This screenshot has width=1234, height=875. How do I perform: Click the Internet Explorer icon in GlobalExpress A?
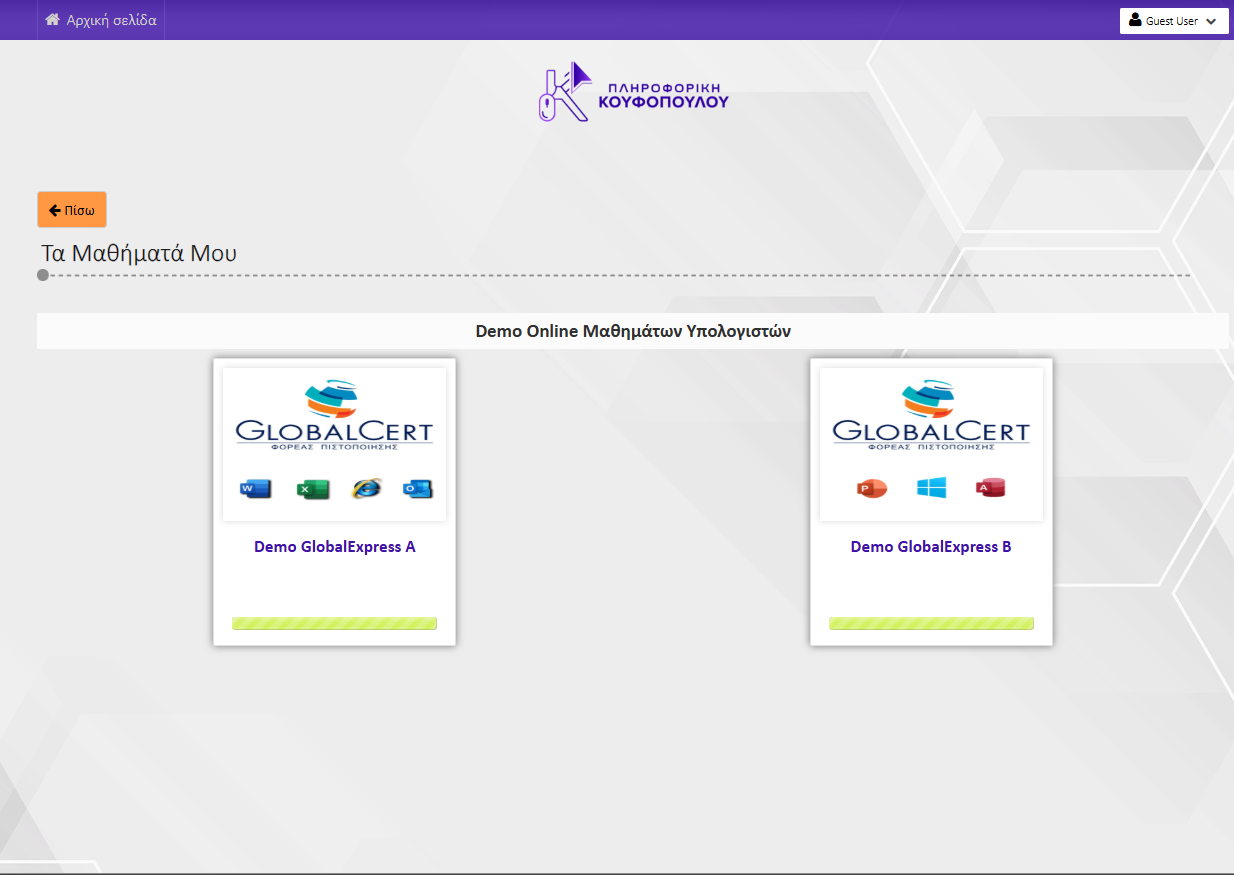click(x=366, y=489)
